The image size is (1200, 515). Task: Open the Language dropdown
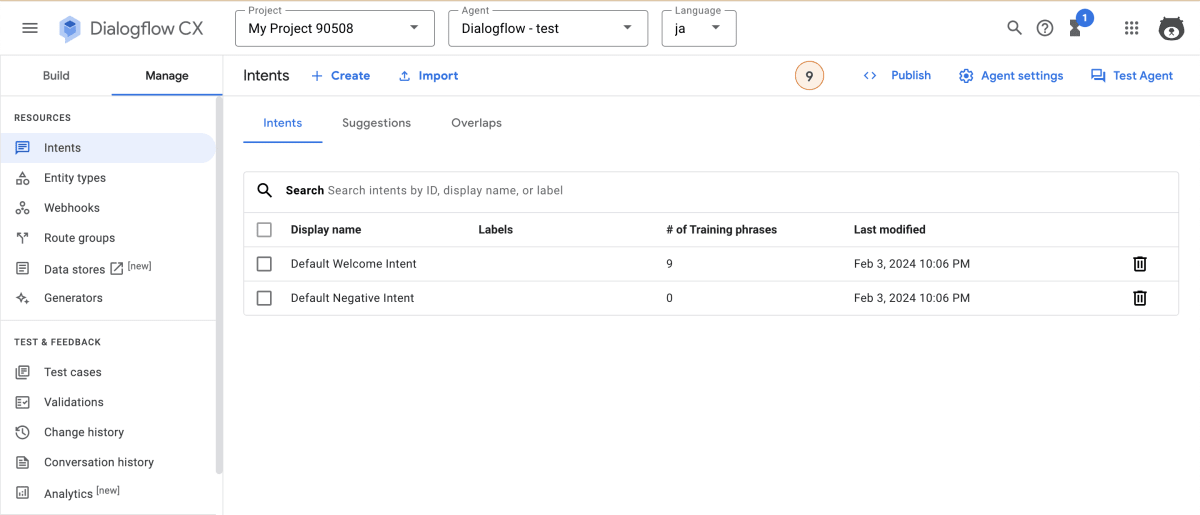coord(699,28)
